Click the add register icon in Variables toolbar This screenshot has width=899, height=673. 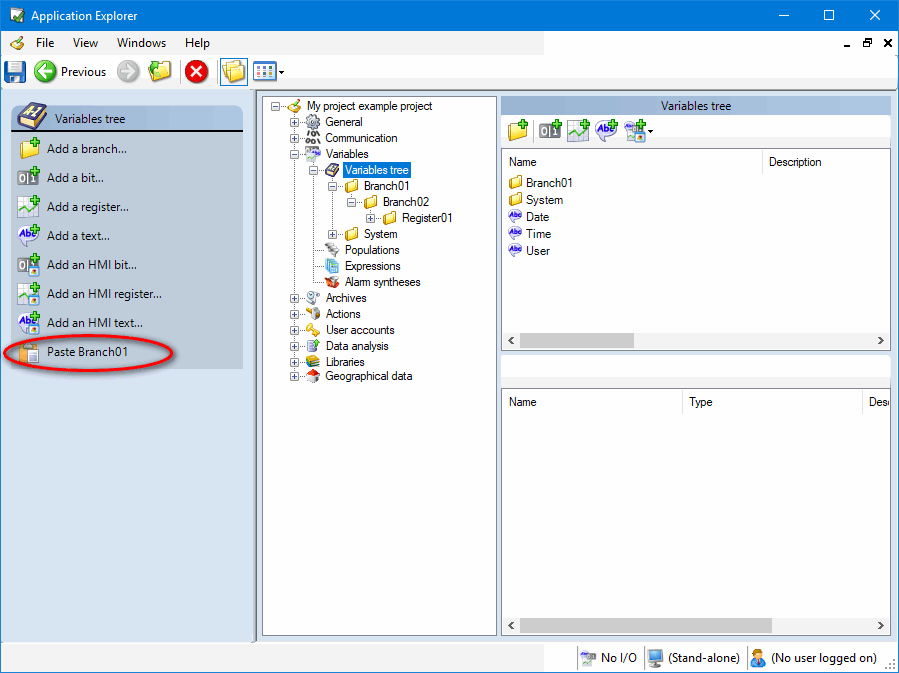pyautogui.click(x=578, y=129)
